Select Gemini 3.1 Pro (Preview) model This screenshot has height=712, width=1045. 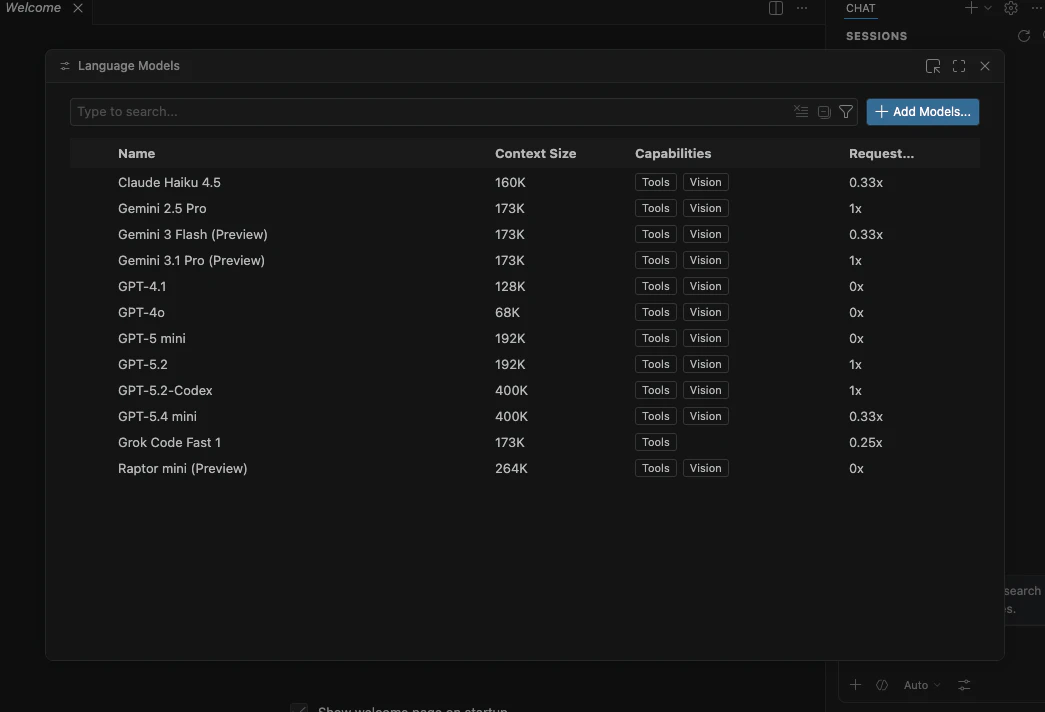tap(524, 260)
